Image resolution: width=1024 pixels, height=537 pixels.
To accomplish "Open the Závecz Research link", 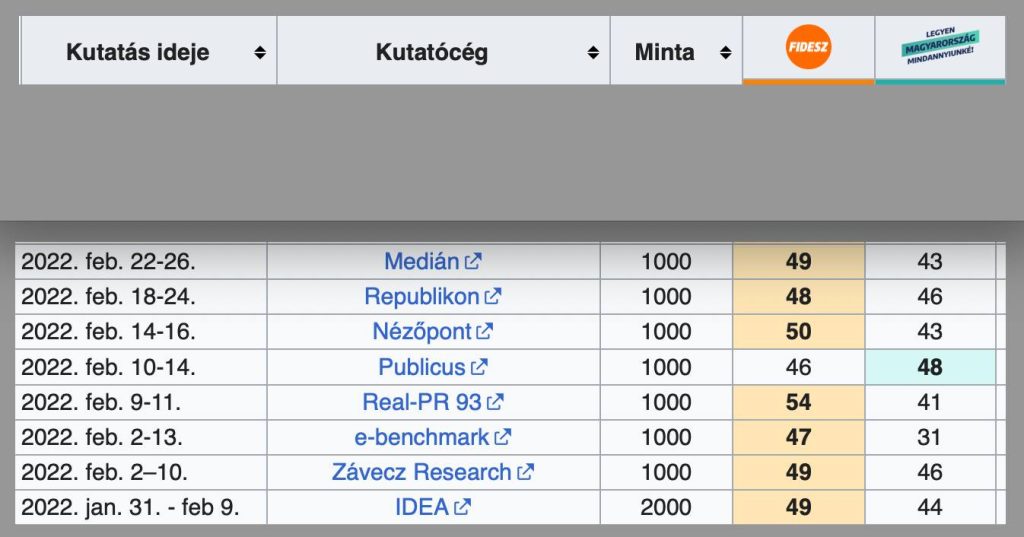I will tap(421, 472).
